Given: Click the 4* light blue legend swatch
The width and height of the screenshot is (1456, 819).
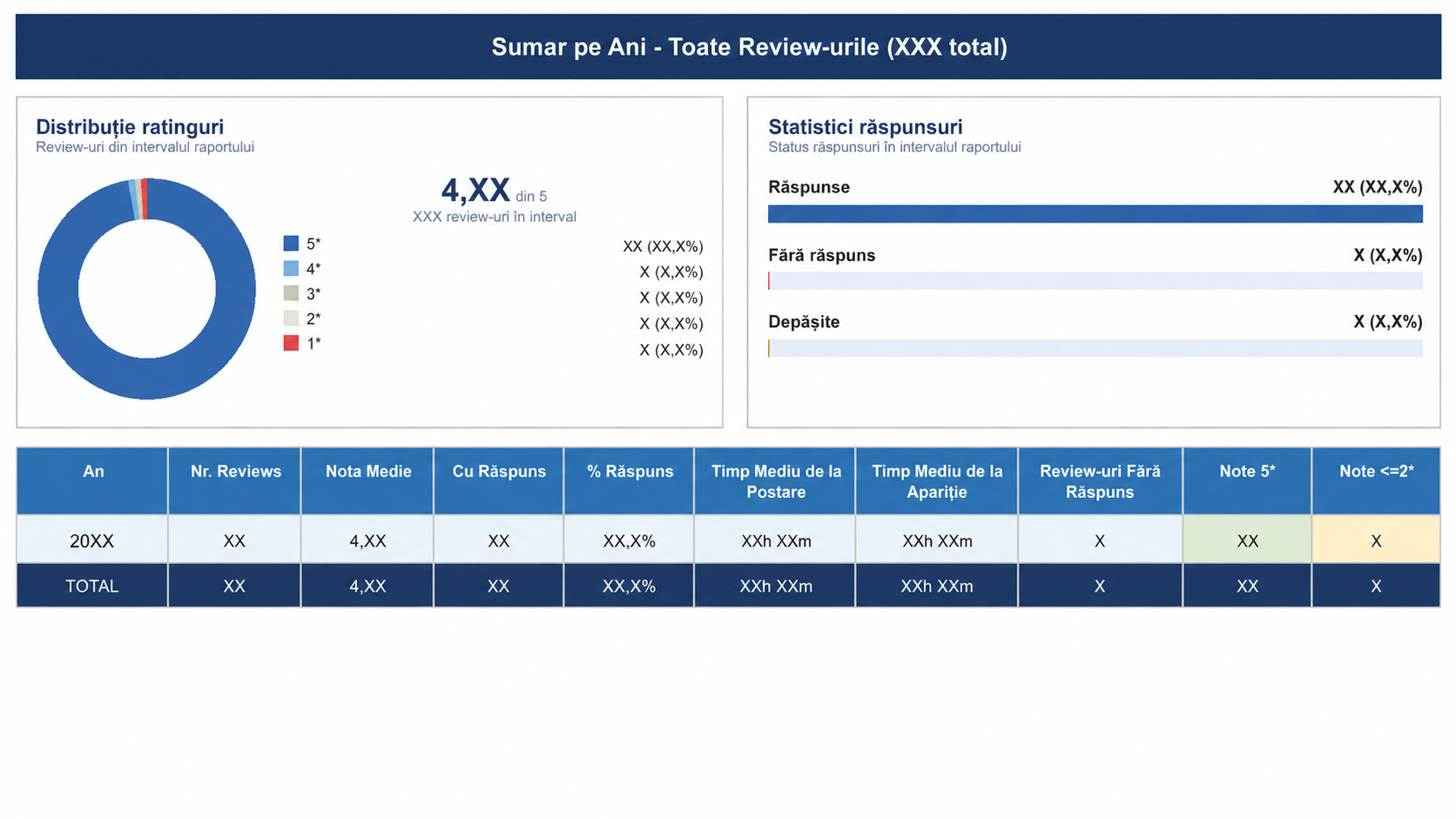Looking at the screenshot, I should click(291, 268).
